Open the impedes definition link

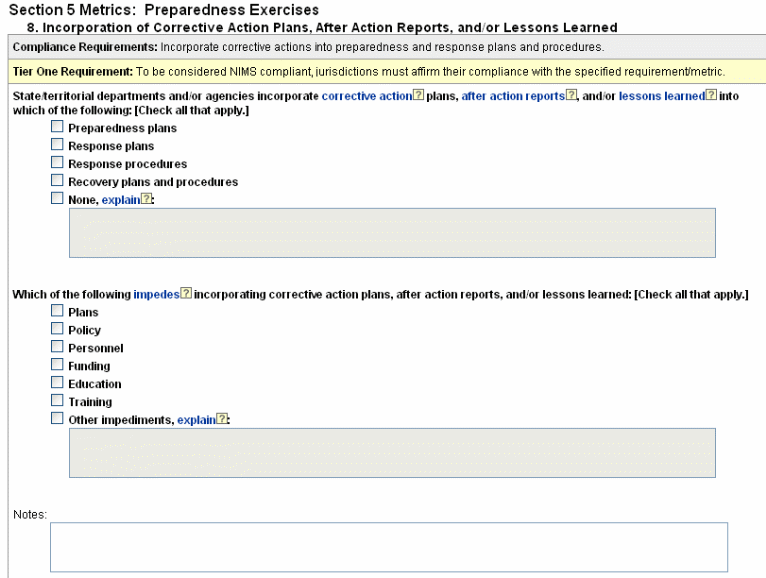[155, 295]
